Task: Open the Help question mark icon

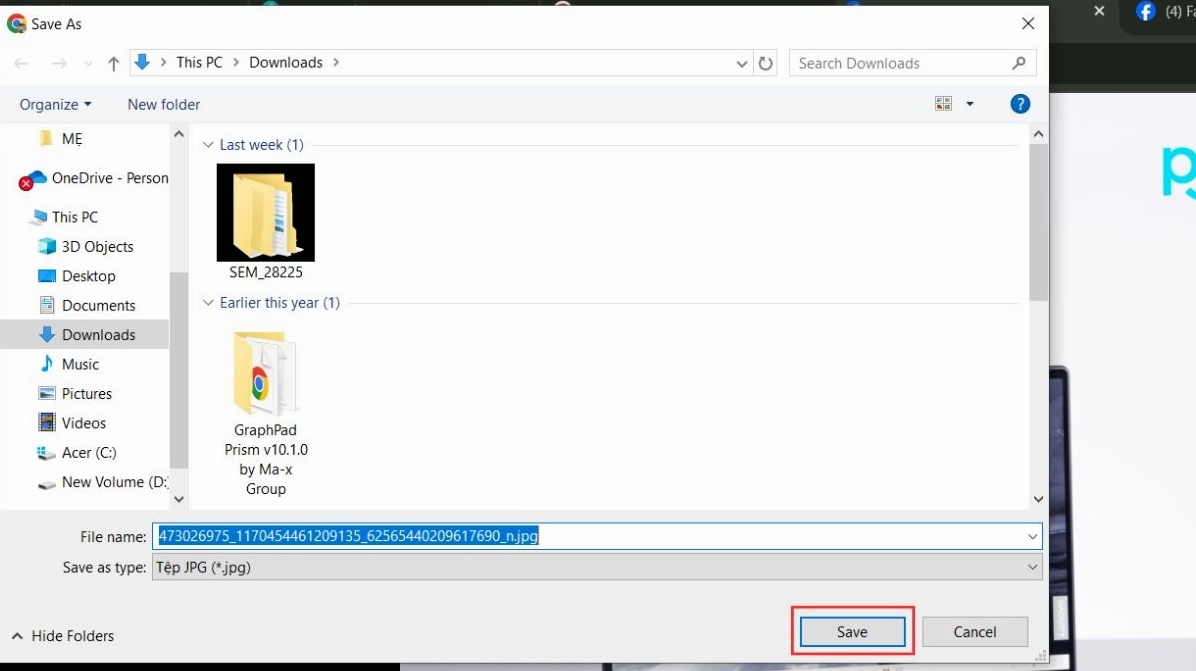Action: tap(1020, 104)
